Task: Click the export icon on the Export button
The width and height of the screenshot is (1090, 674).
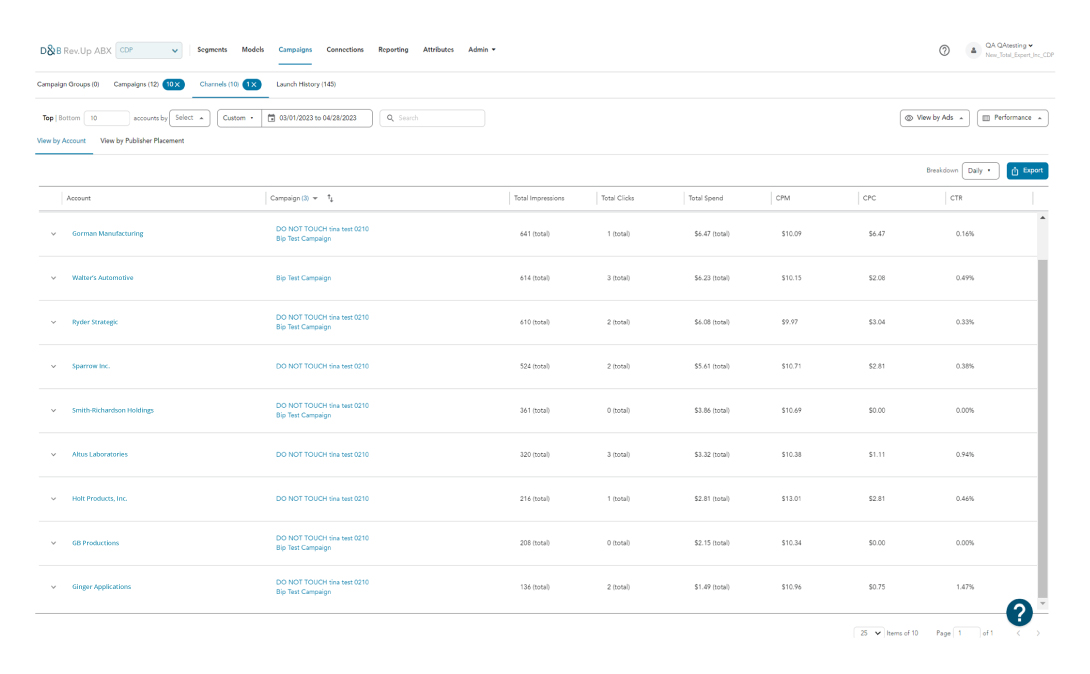Action: tap(1015, 171)
